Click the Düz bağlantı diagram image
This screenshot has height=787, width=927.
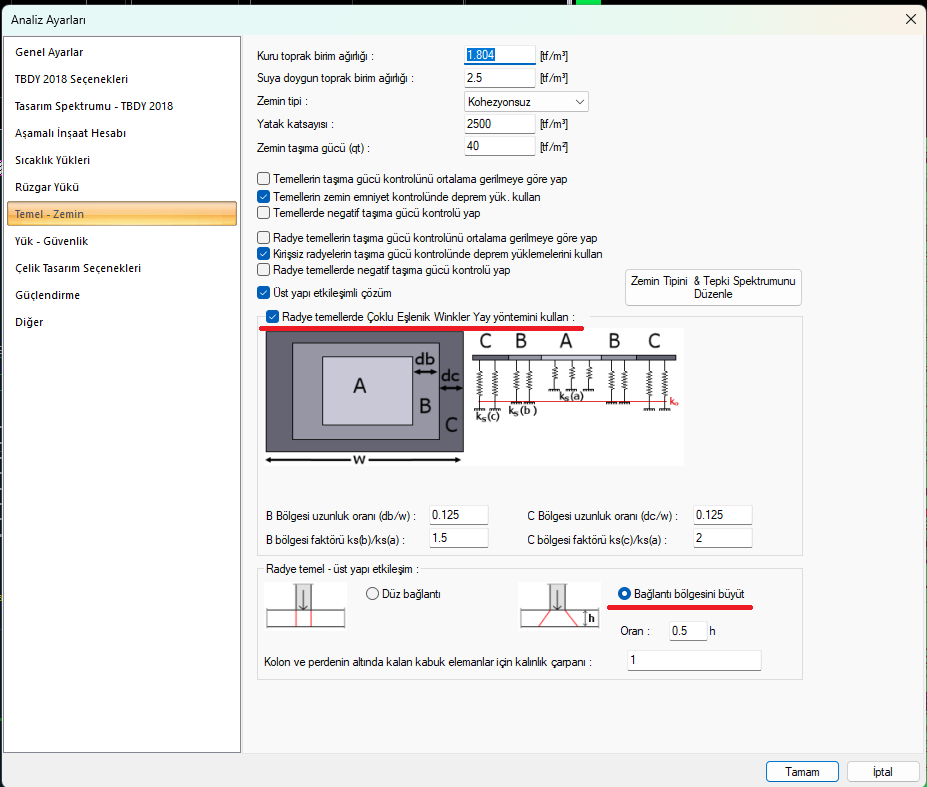(x=305, y=606)
